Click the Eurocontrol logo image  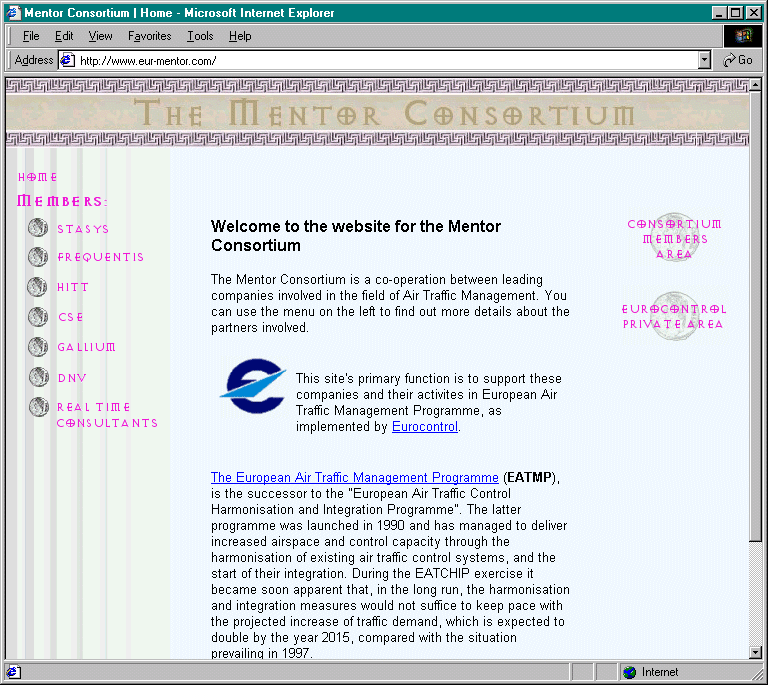pyautogui.click(x=252, y=385)
